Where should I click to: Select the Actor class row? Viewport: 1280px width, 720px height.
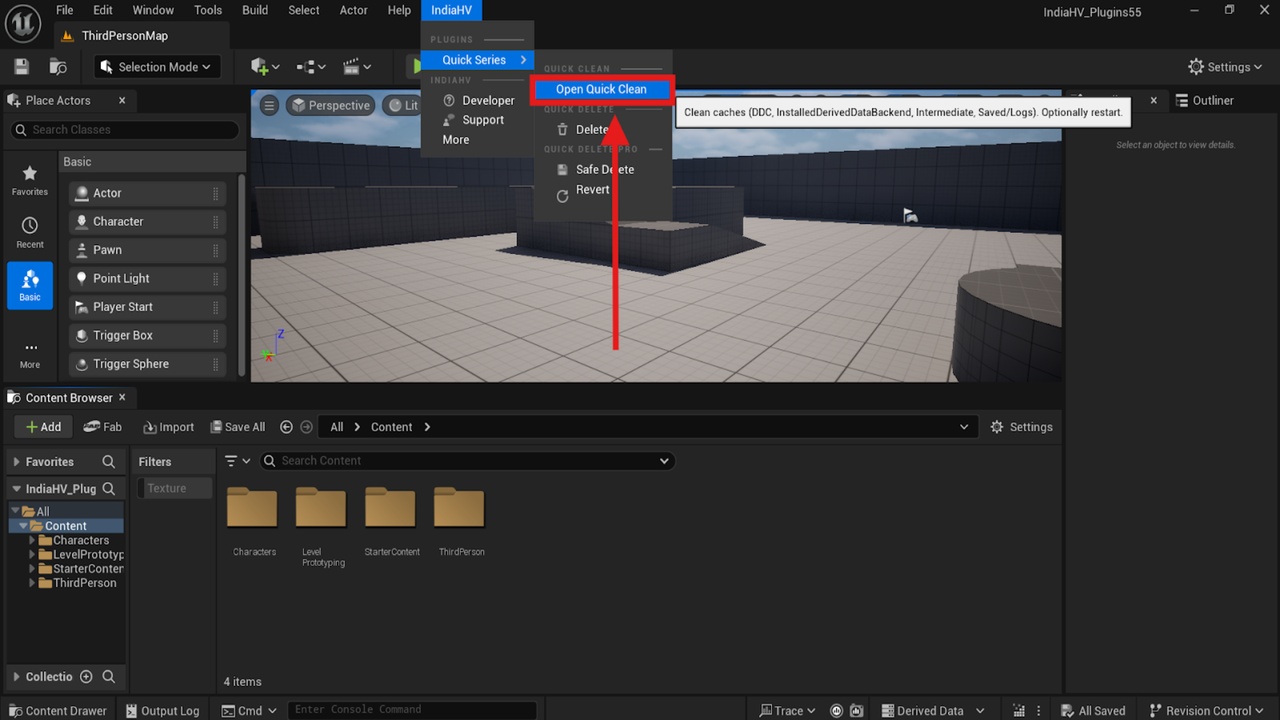pyautogui.click(x=147, y=193)
